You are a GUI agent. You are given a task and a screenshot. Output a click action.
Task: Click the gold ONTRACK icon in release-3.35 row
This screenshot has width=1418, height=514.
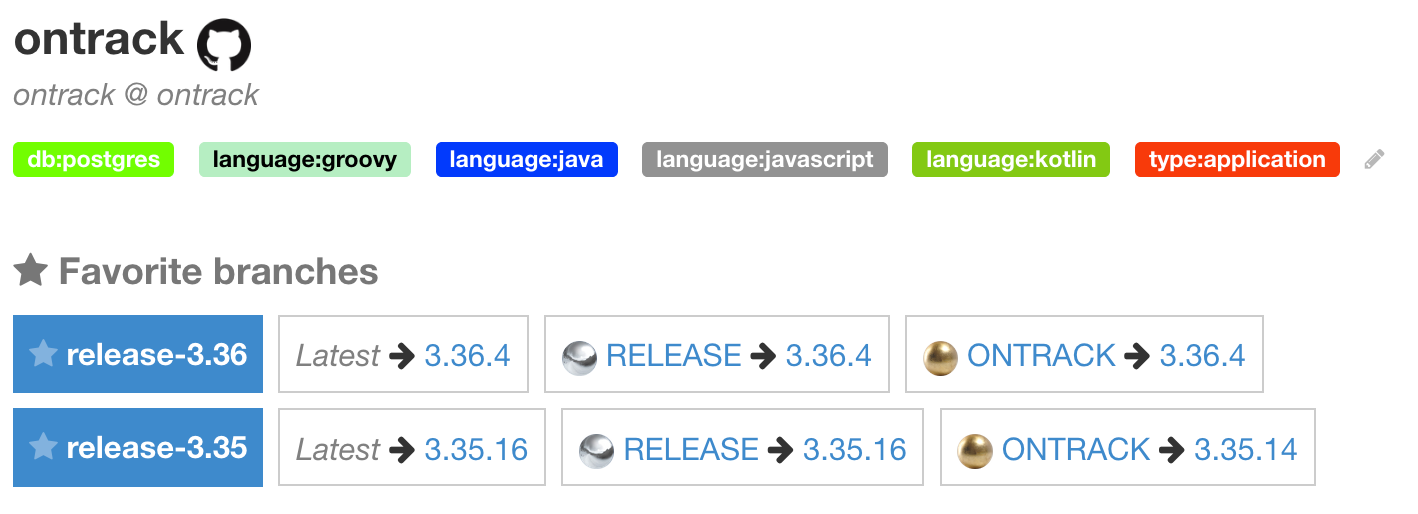(975, 450)
